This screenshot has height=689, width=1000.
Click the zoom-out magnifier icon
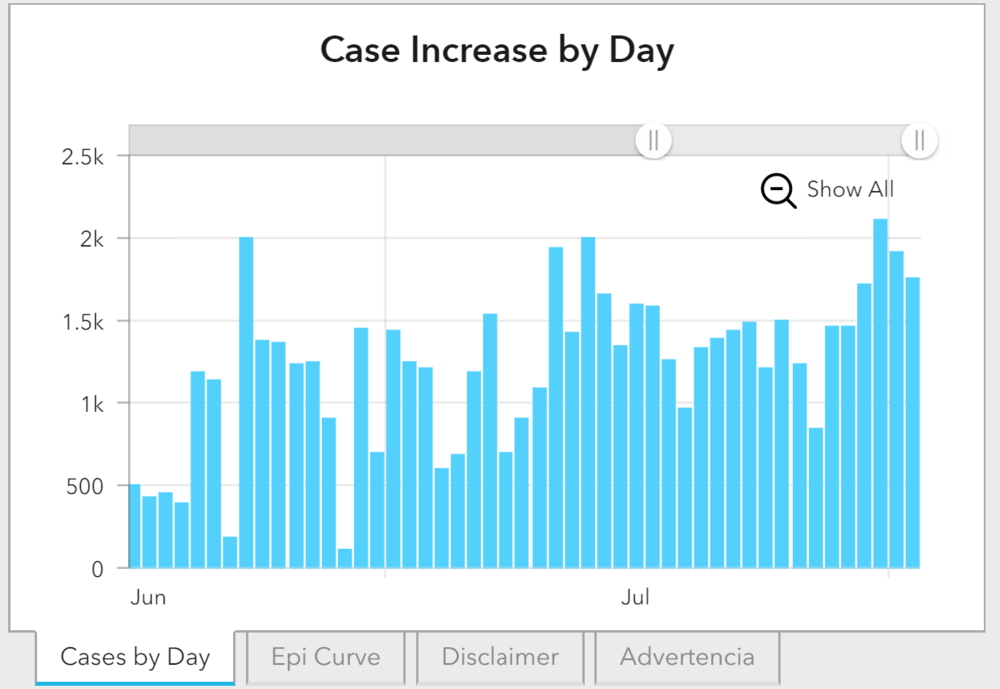(x=778, y=190)
